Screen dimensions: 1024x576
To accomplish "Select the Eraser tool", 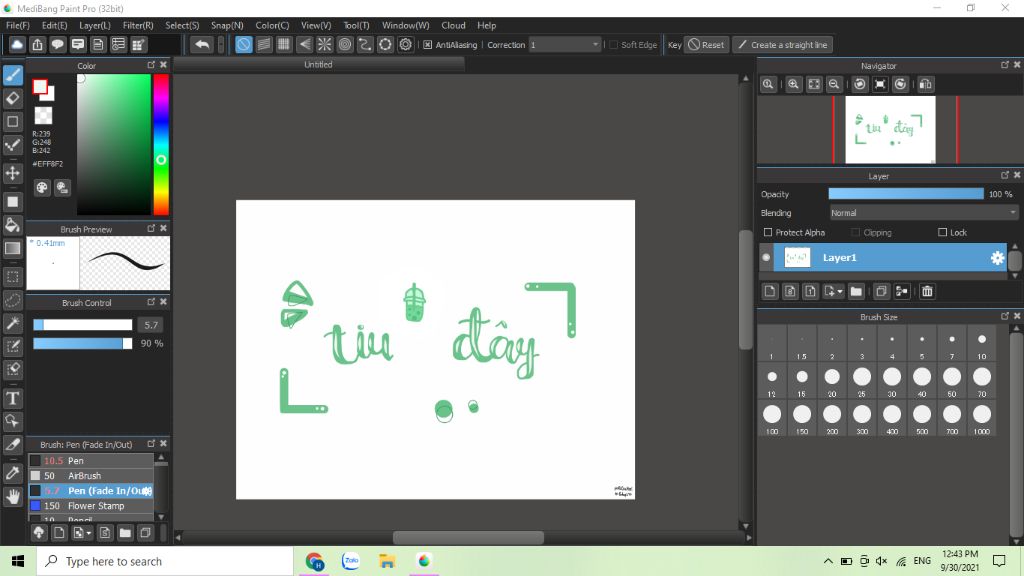I will click(x=12, y=99).
